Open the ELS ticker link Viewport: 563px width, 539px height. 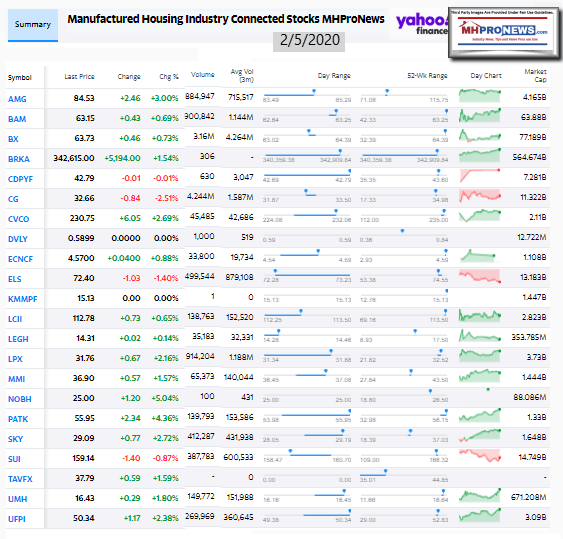[x=15, y=279]
